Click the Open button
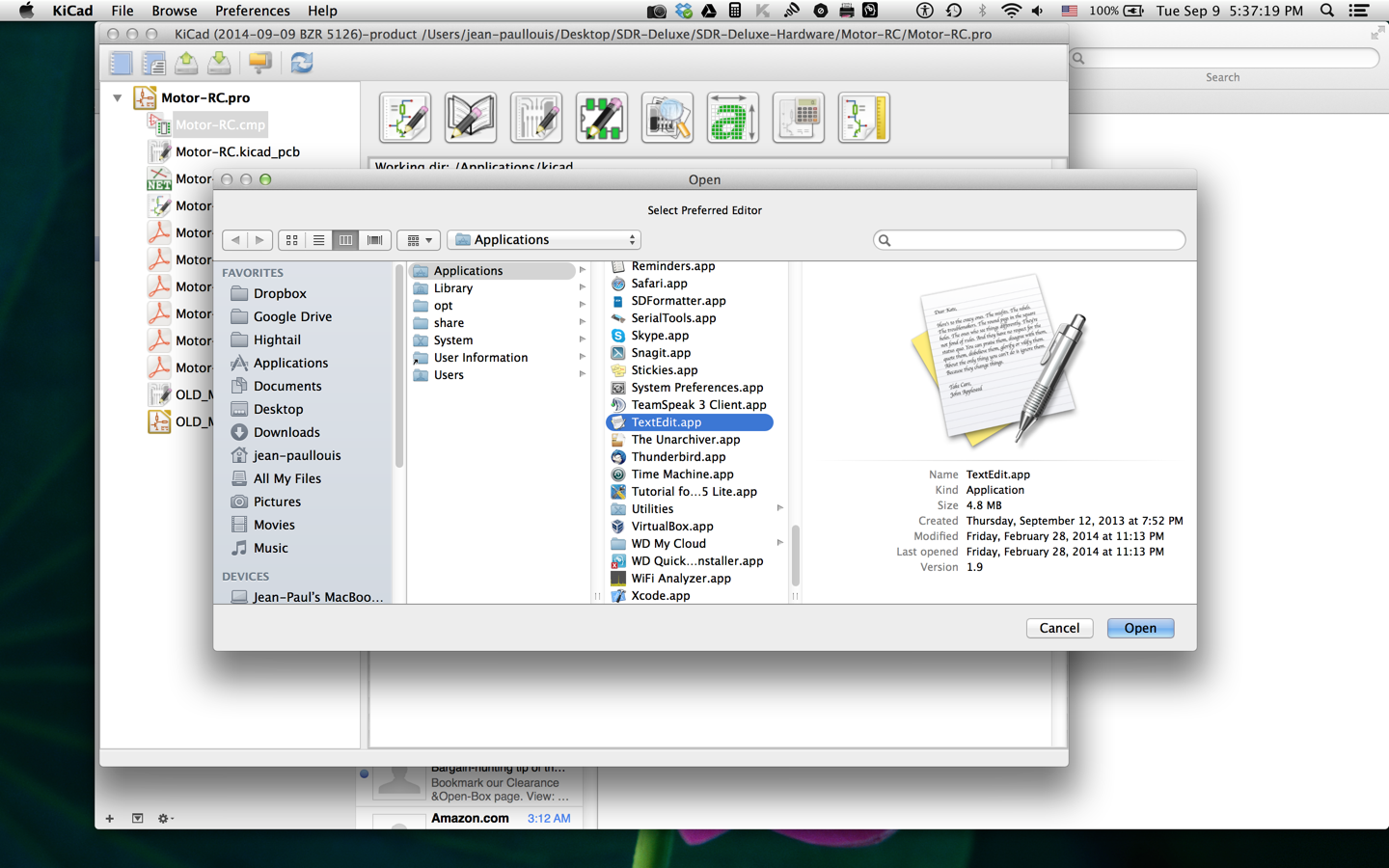1389x868 pixels. 1139,628
